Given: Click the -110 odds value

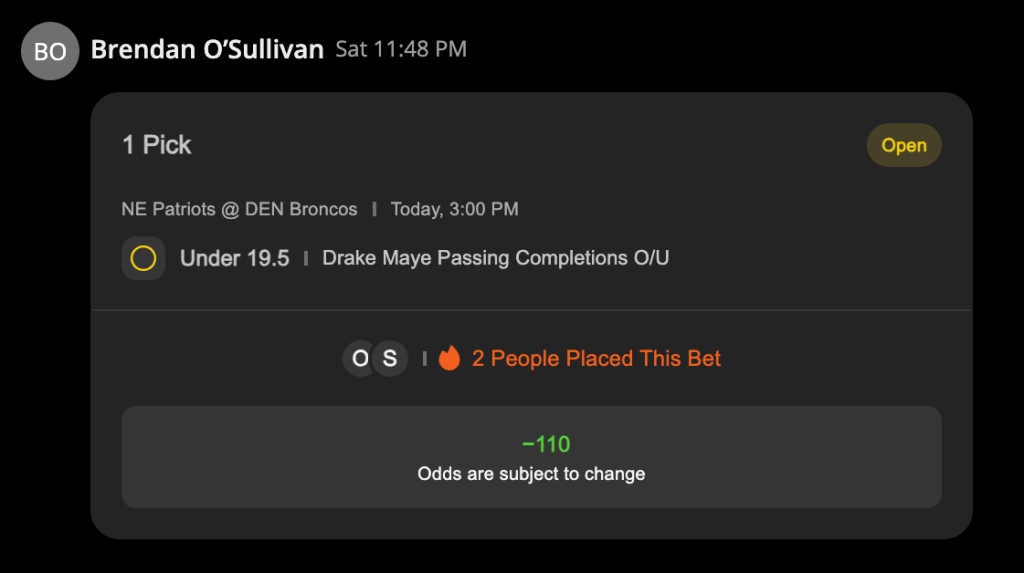Looking at the screenshot, I should pyautogui.click(x=546, y=444).
